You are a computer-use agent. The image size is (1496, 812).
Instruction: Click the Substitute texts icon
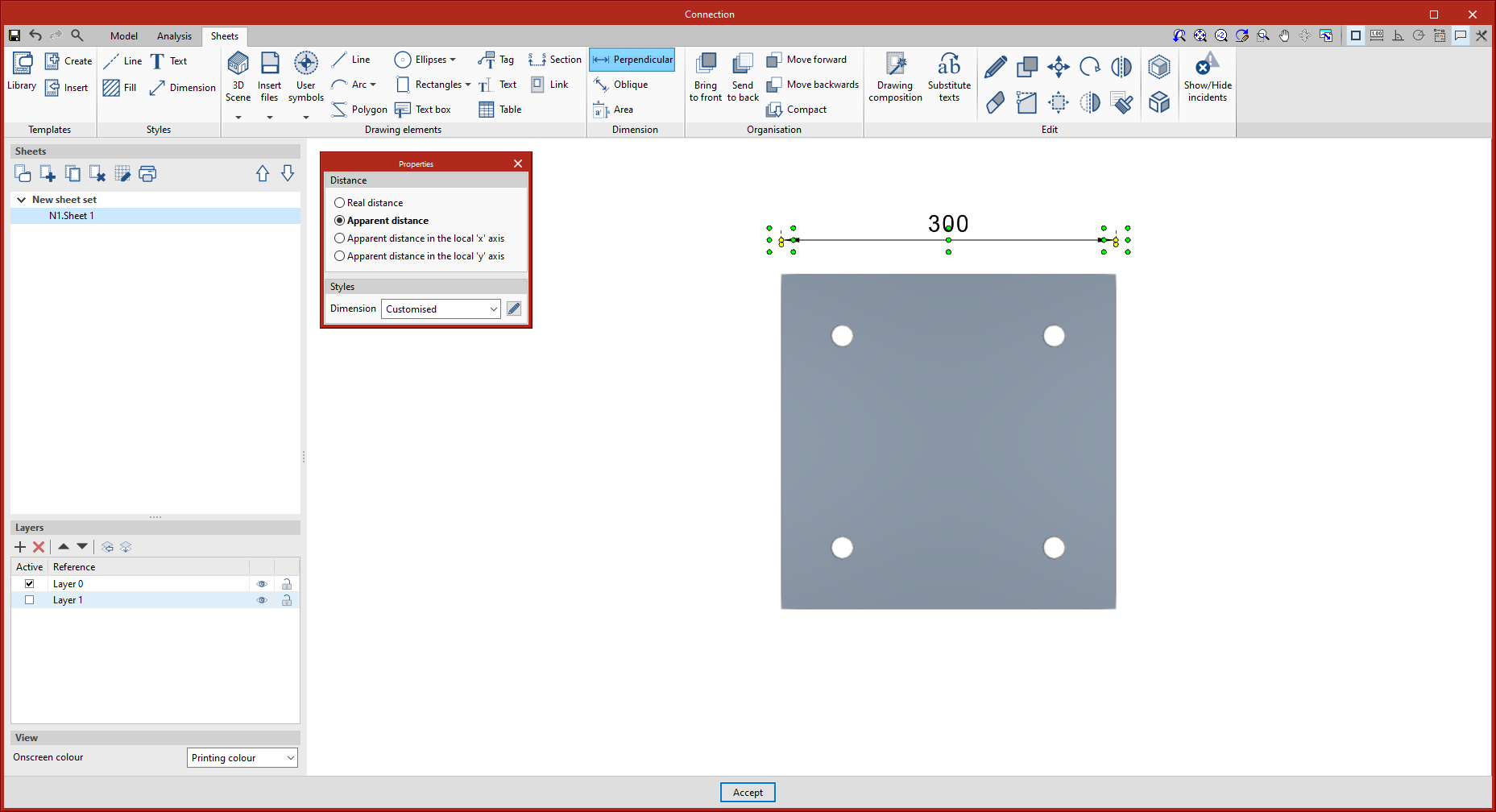coord(948,64)
